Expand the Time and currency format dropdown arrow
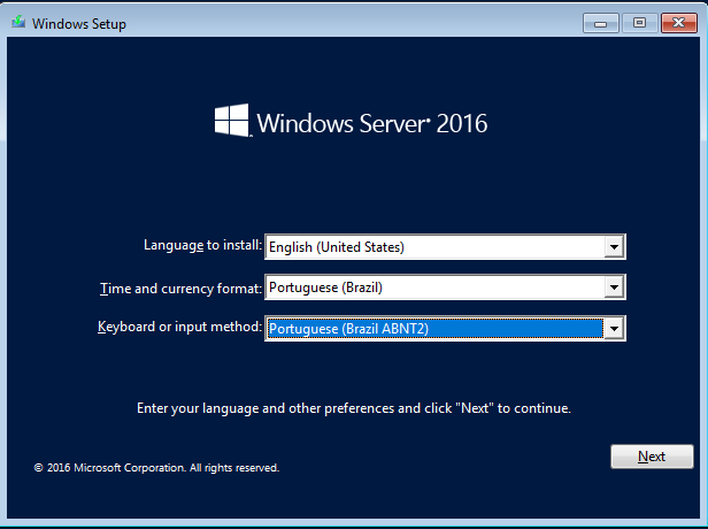The image size is (708, 529). pyautogui.click(x=614, y=287)
